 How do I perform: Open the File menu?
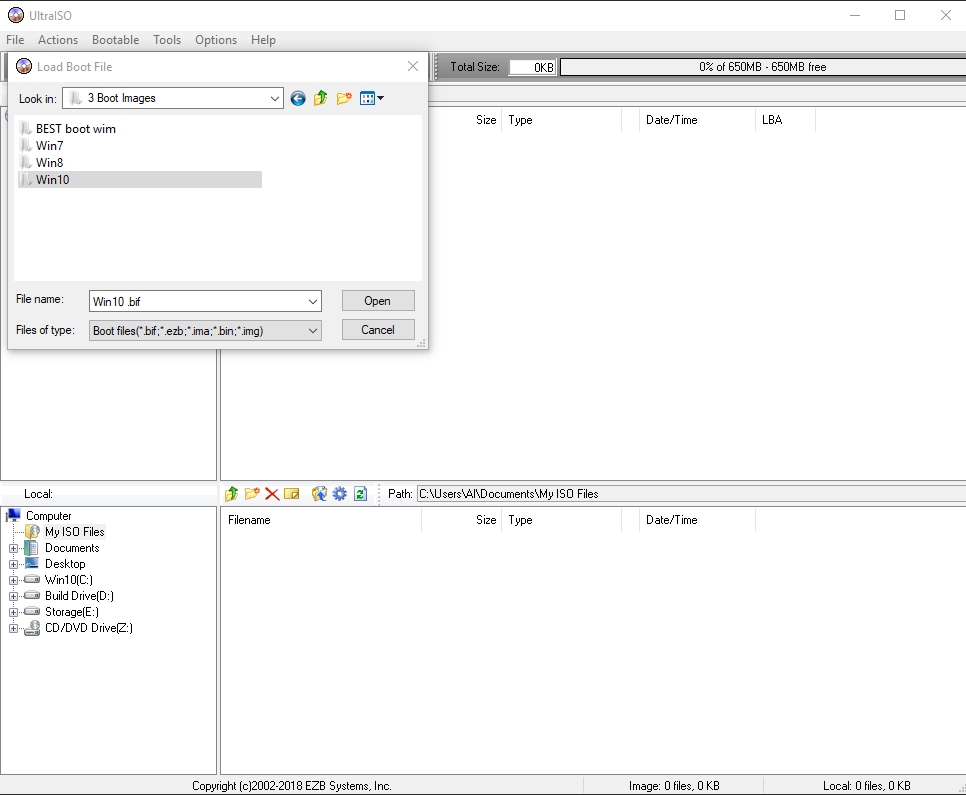click(x=15, y=40)
